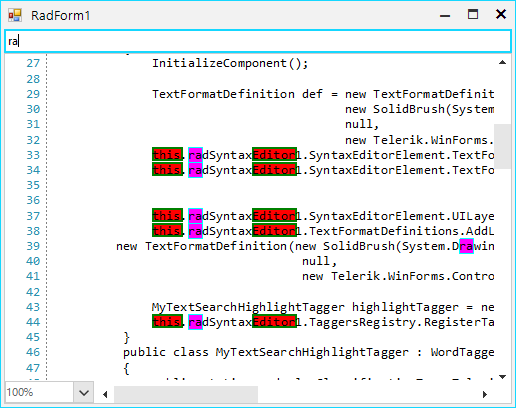Click the highlighted "Dra" match on line 39
The width and height of the screenshot is (516, 408).
point(466,246)
